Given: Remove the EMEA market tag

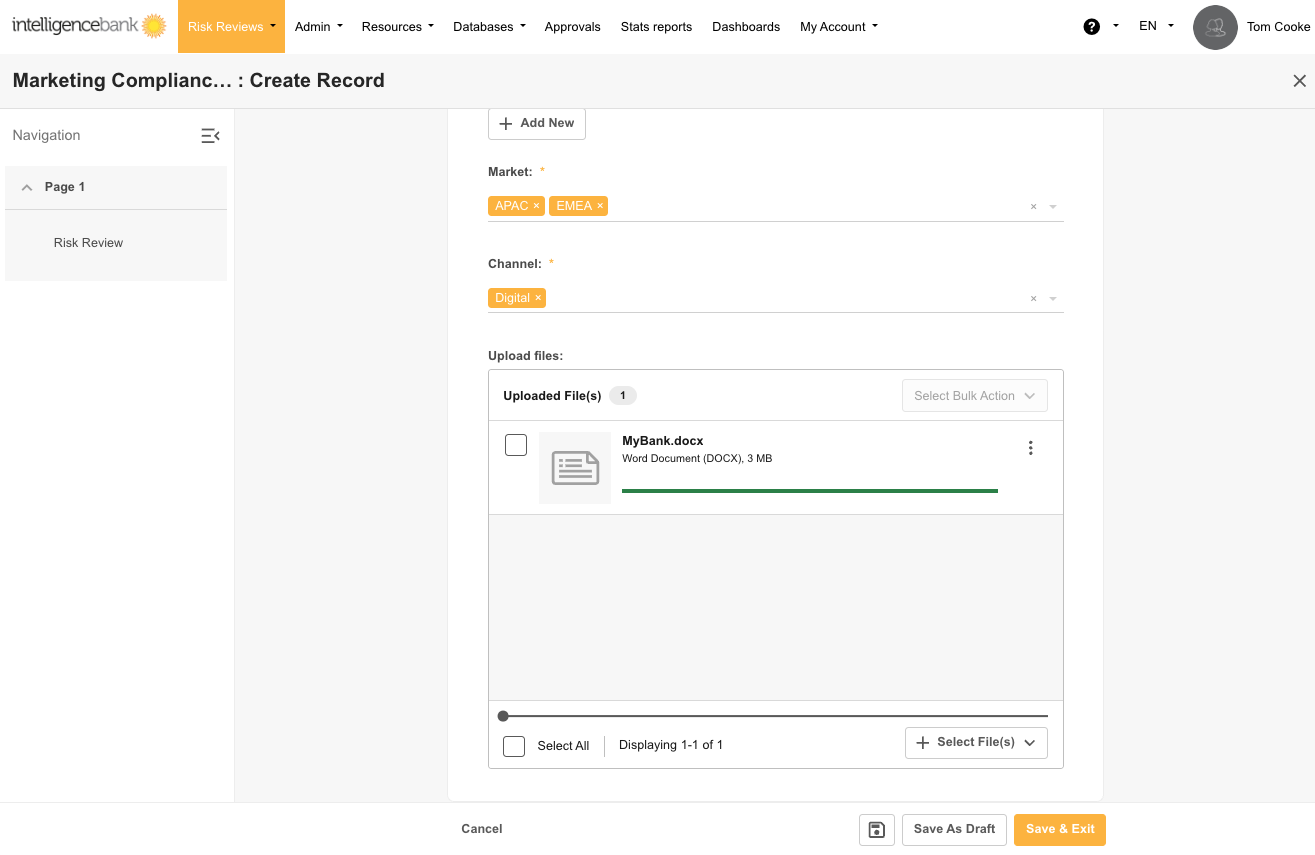Looking at the screenshot, I should [600, 206].
